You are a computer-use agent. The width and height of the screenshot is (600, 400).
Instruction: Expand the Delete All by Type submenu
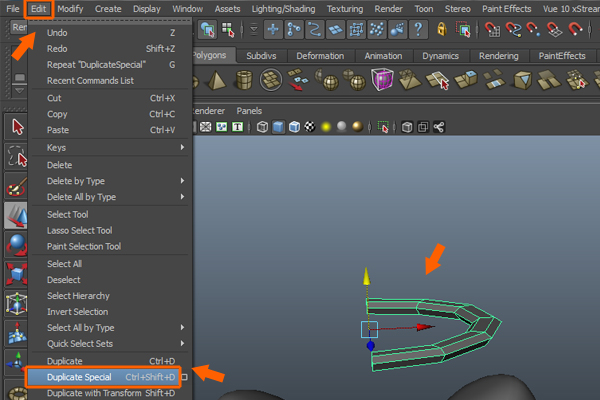[110, 197]
